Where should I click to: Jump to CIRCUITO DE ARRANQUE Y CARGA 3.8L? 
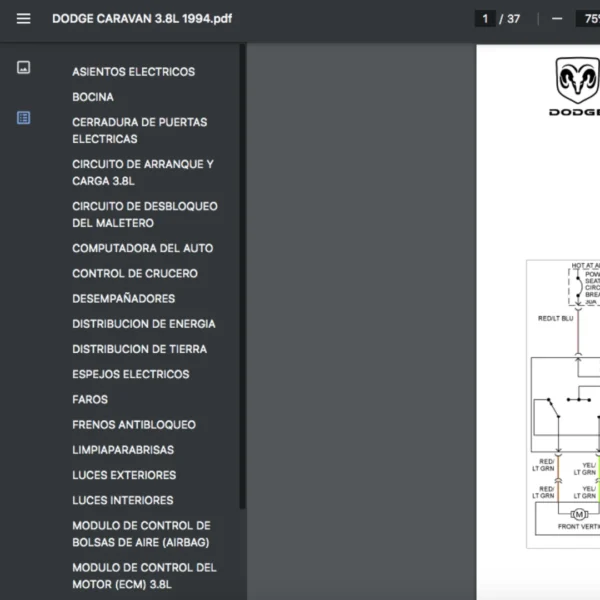[x=142, y=173]
